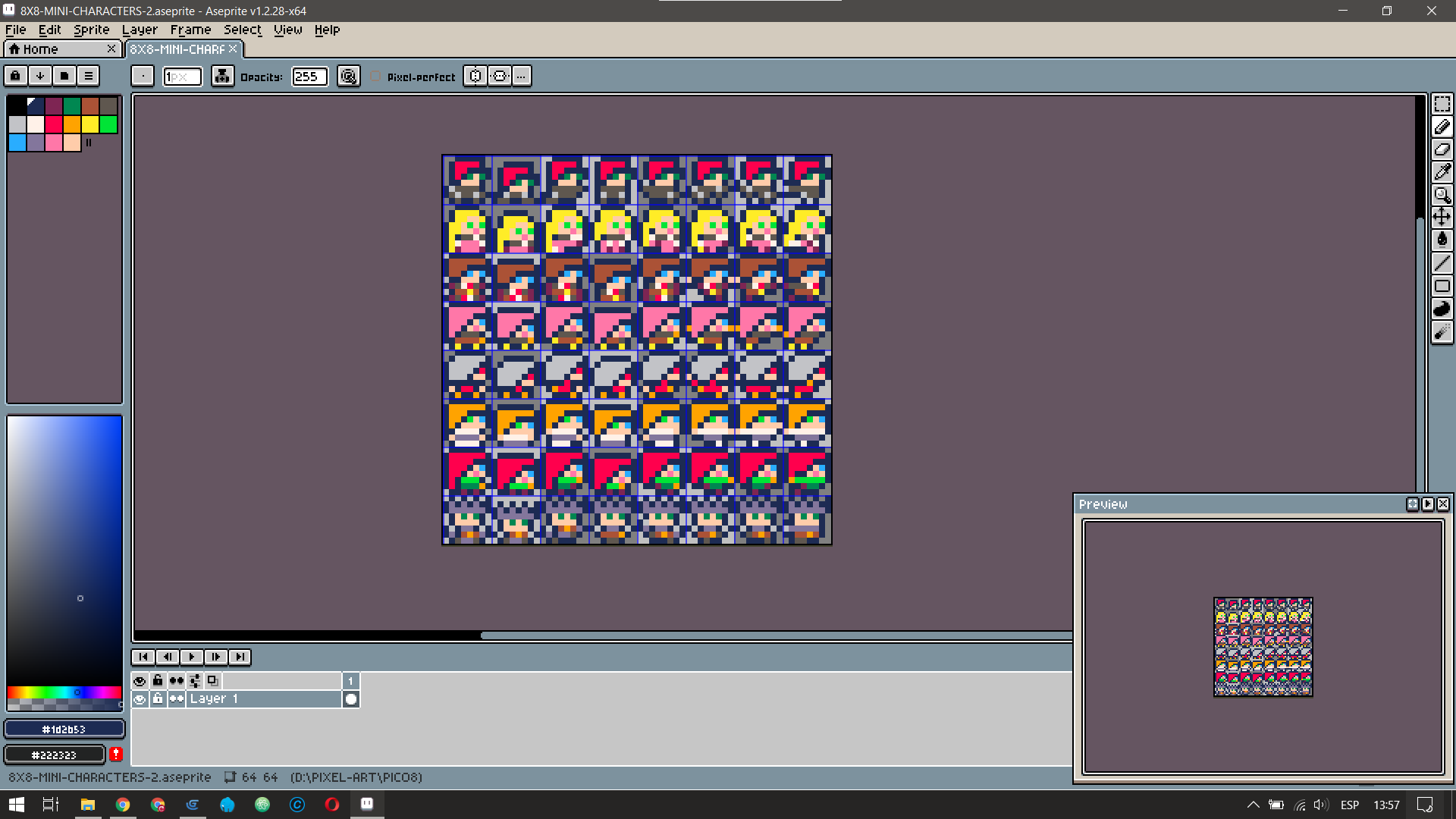The image size is (1456, 819).
Task: Open the Sprite menu
Action: [91, 30]
